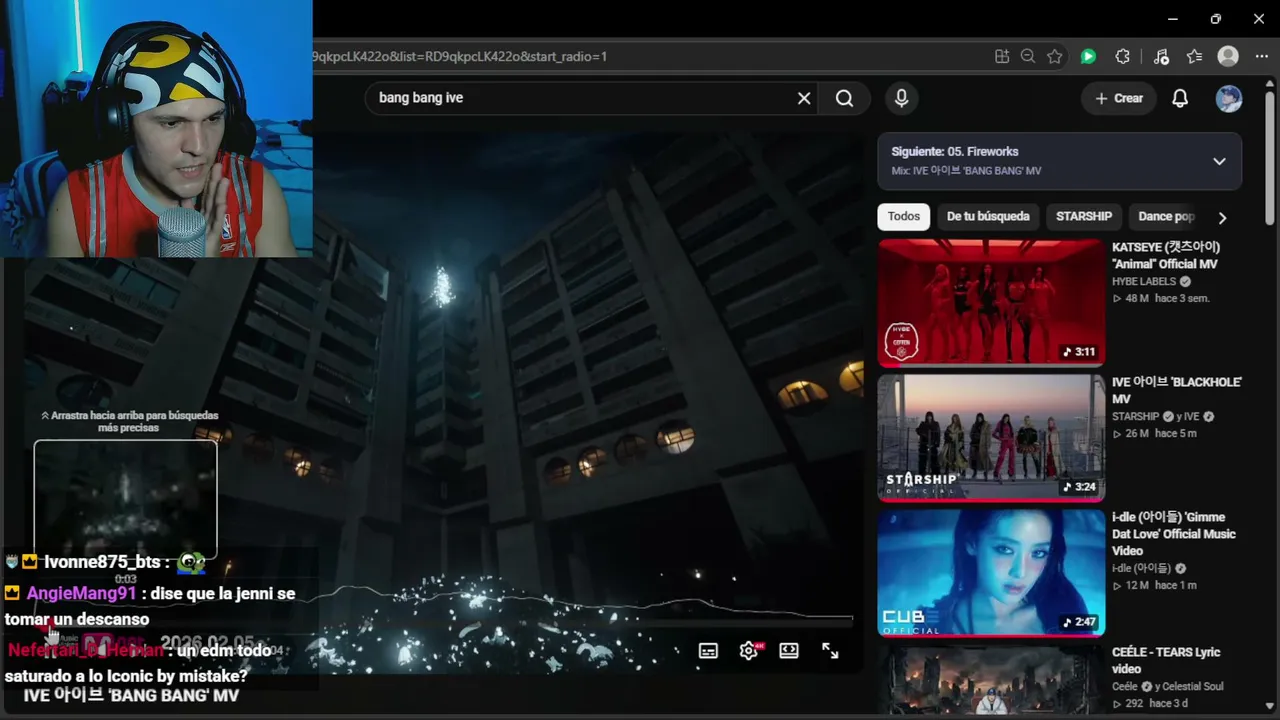Screen dimensions: 1280x720
Task: Click the 'CEÉLE - TEARS Lyric video' title
Action: tap(1166, 660)
